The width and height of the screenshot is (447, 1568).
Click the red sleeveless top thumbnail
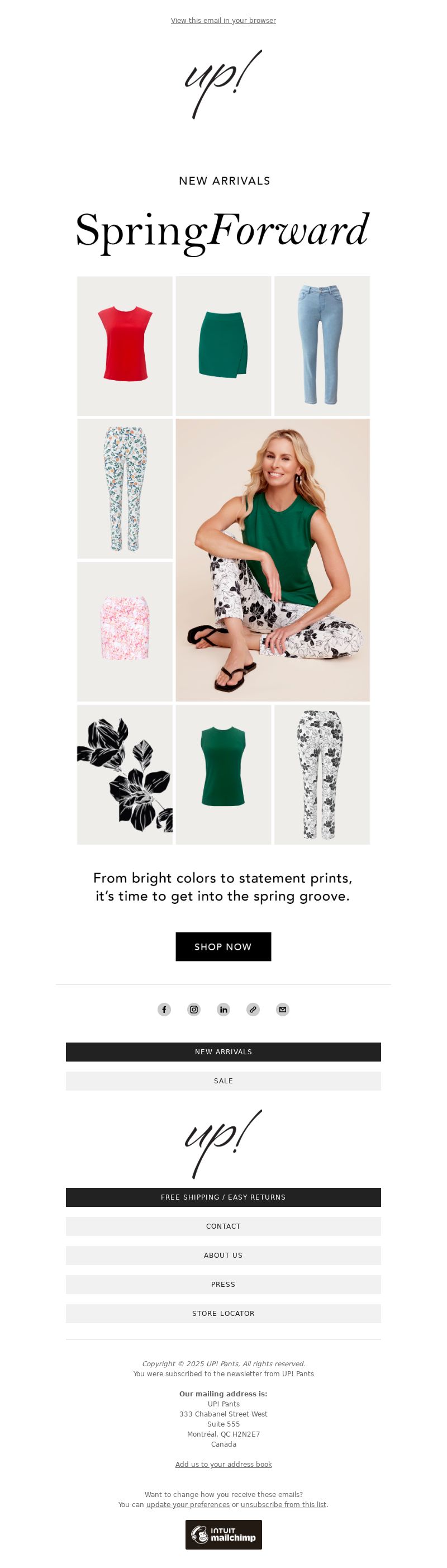125,345
